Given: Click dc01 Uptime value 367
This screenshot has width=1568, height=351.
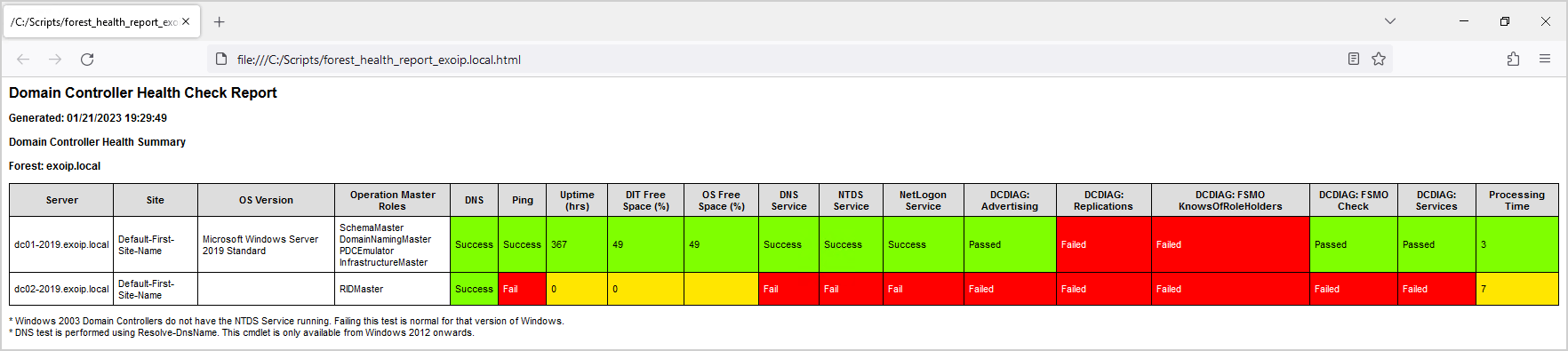Looking at the screenshot, I should [x=577, y=244].
